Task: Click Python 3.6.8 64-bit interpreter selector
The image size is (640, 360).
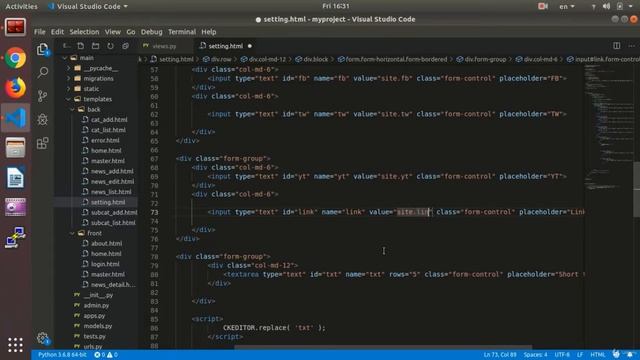Action: click(62, 355)
